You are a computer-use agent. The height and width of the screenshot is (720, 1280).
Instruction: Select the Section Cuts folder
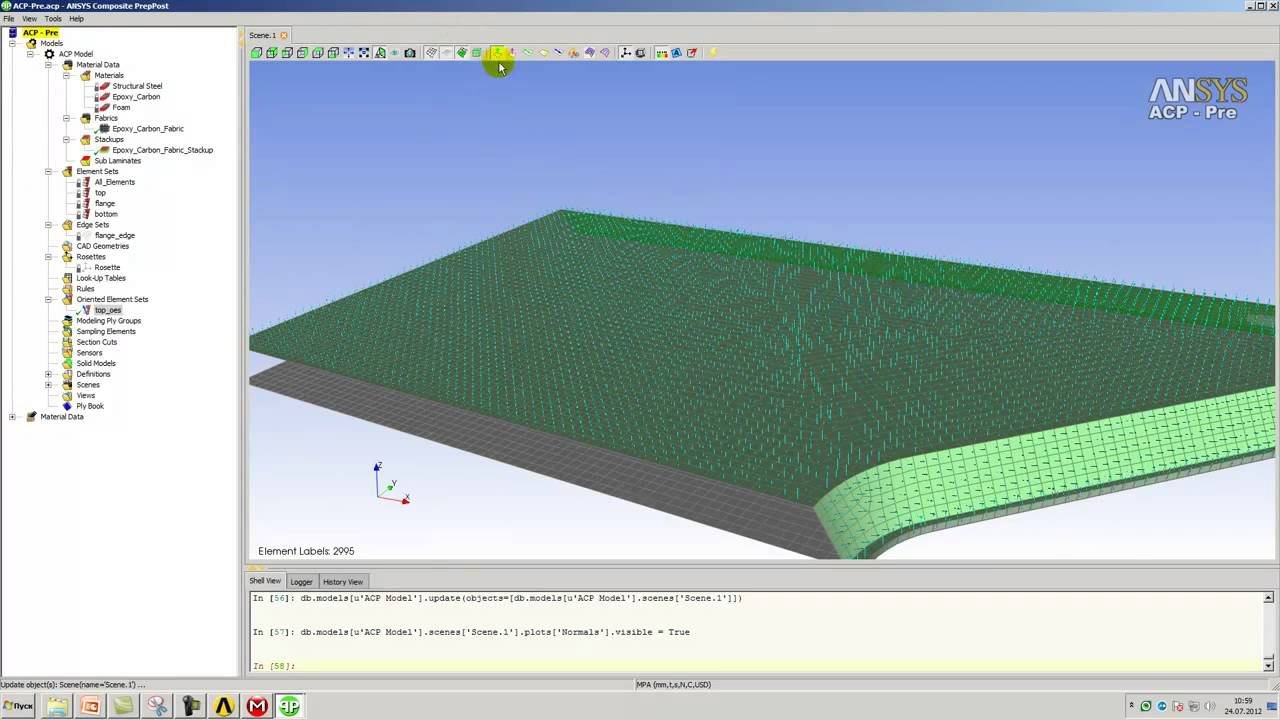(x=97, y=342)
